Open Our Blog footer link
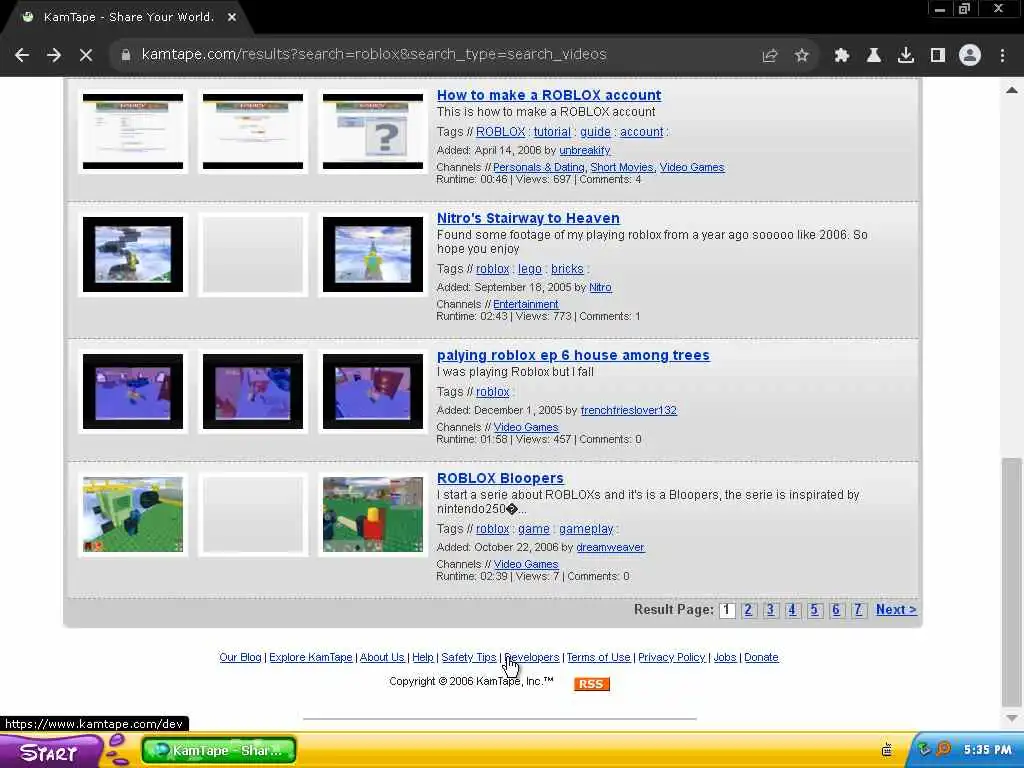The height and width of the screenshot is (768, 1024). pos(240,658)
